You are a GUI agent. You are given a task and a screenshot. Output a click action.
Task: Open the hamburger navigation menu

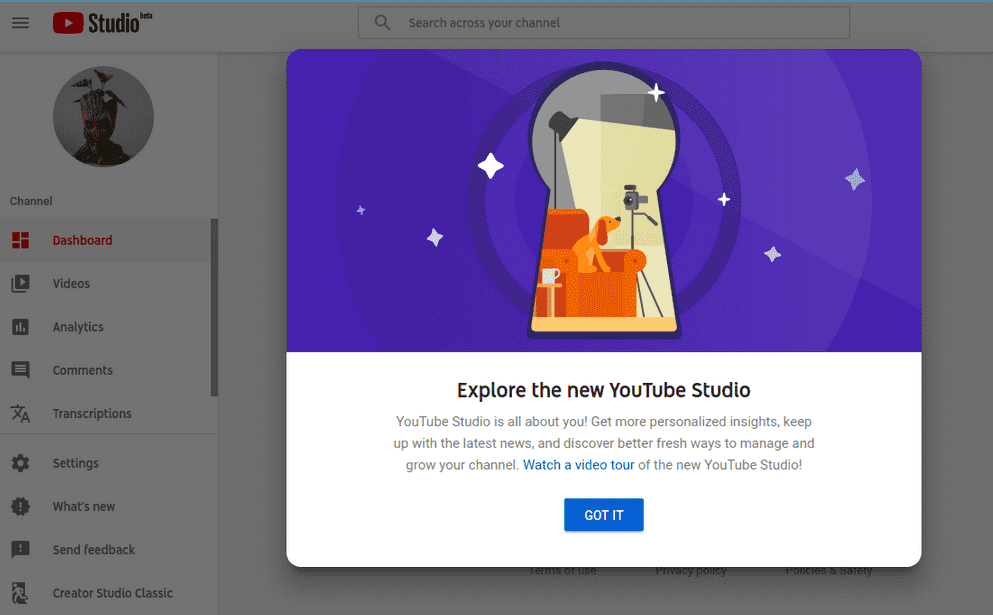click(20, 22)
